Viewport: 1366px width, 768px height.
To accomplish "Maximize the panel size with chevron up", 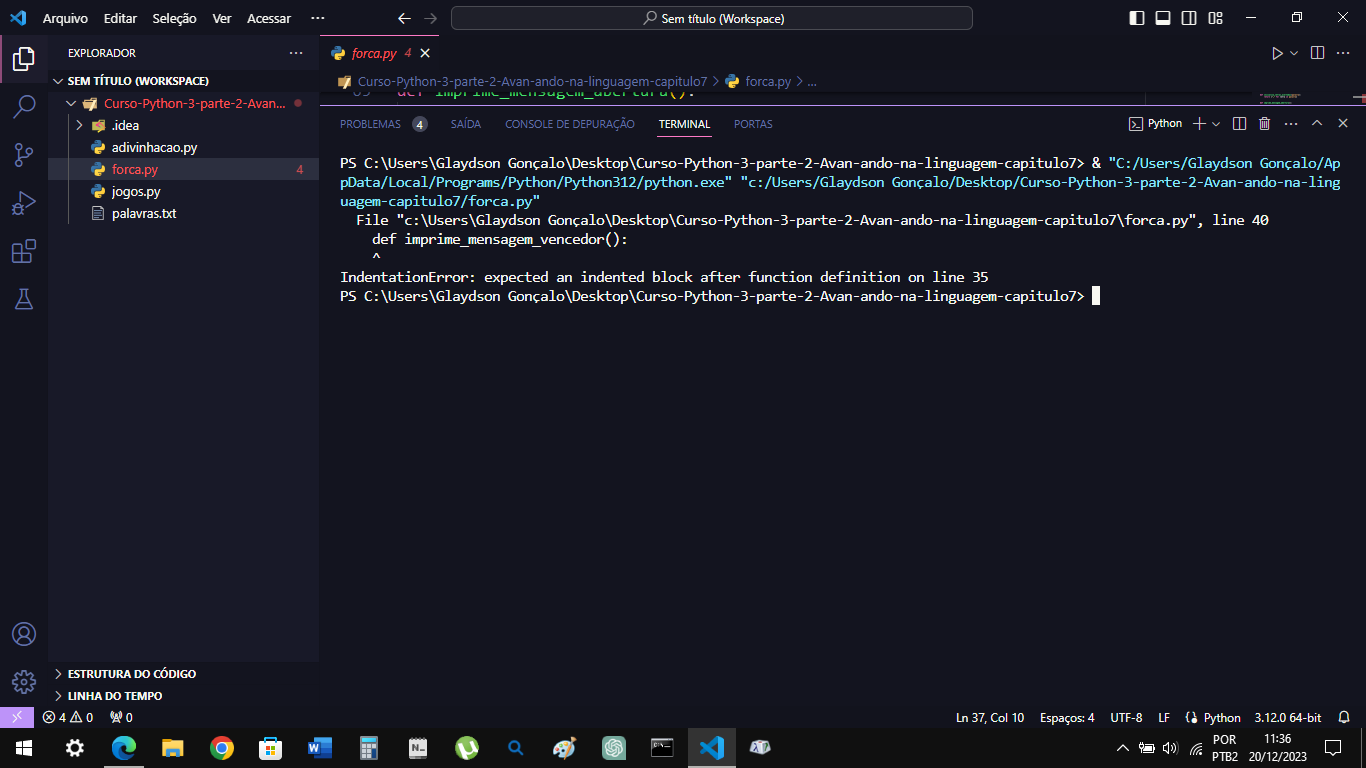I will (1317, 123).
